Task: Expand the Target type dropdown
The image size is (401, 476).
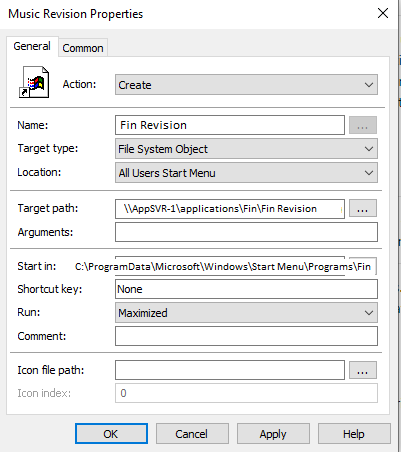Action: [246, 149]
